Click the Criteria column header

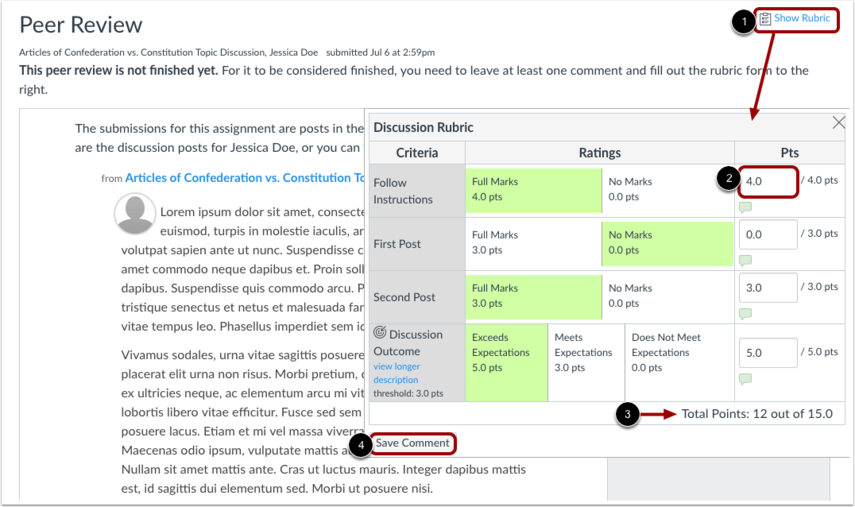point(417,153)
